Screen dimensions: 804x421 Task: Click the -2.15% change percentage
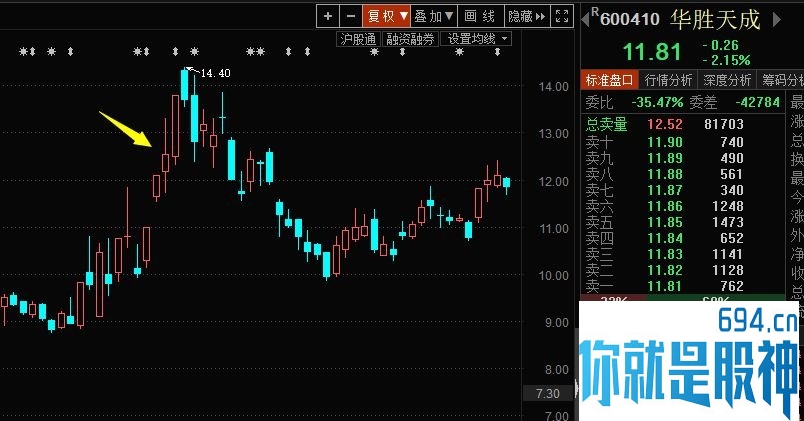(x=727, y=61)
